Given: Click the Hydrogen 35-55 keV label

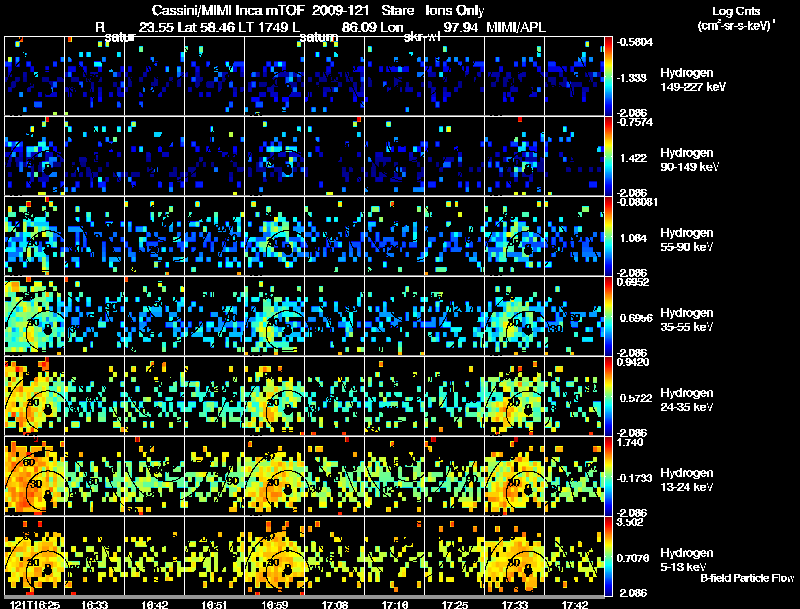Looking at the screenshot, I should pos(687,320).
